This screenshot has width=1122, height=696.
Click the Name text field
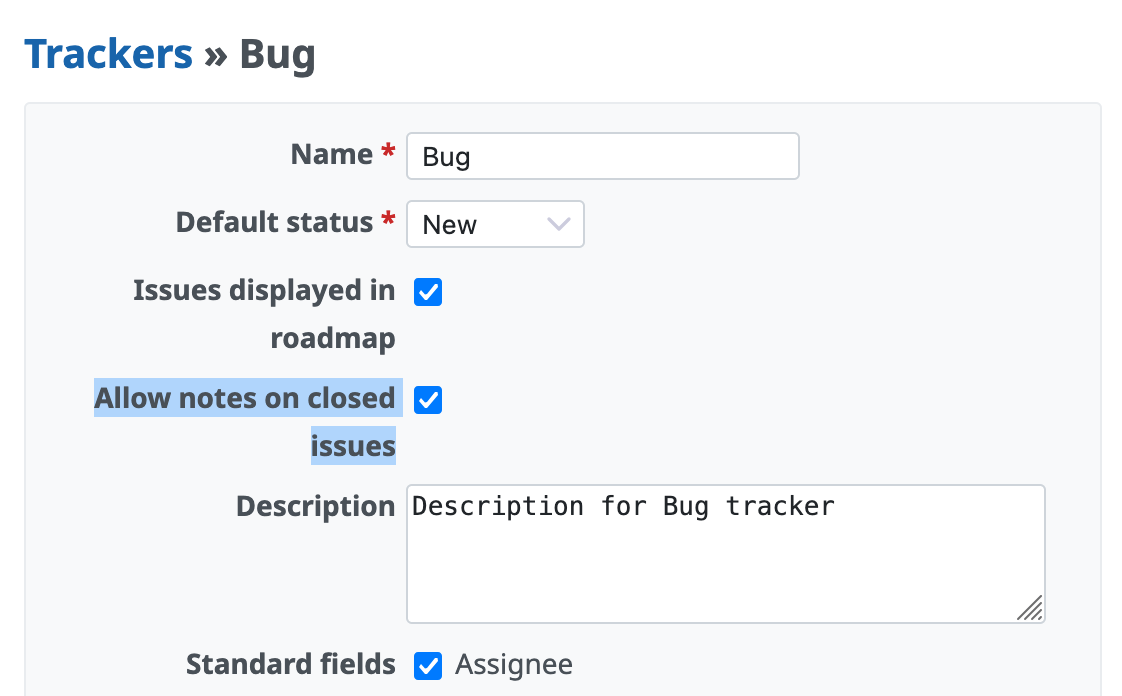(x=602, y=156)
